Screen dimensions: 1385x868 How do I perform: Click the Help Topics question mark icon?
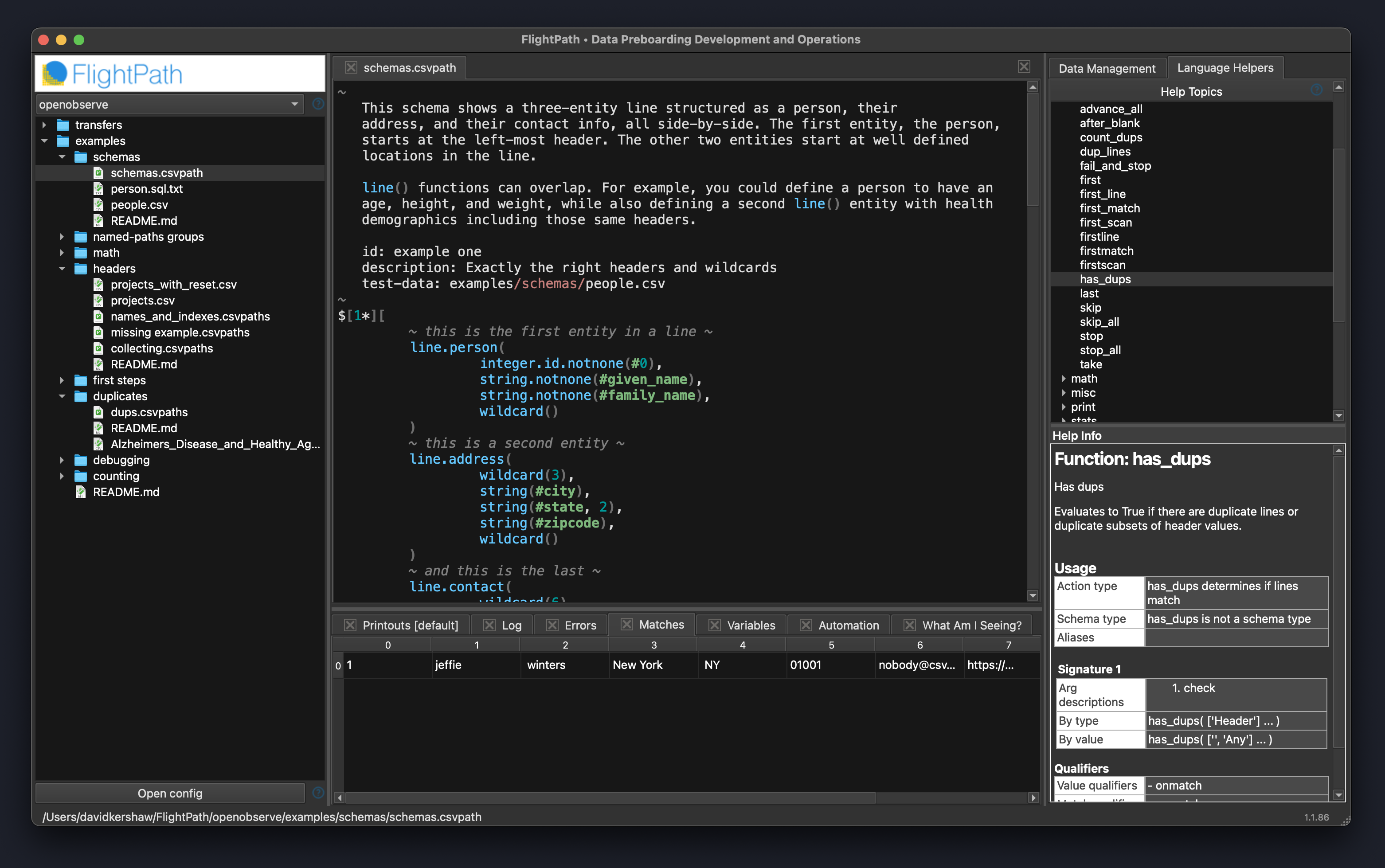tap(1316, 90)
